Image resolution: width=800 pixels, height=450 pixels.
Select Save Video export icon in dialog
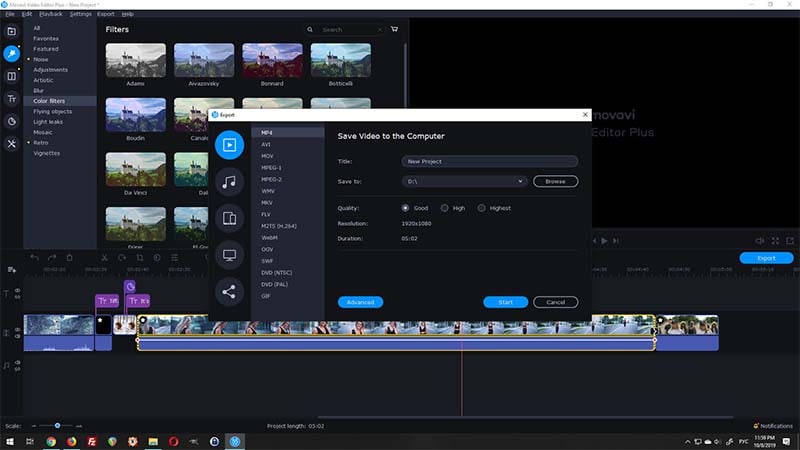click(229, 145)
